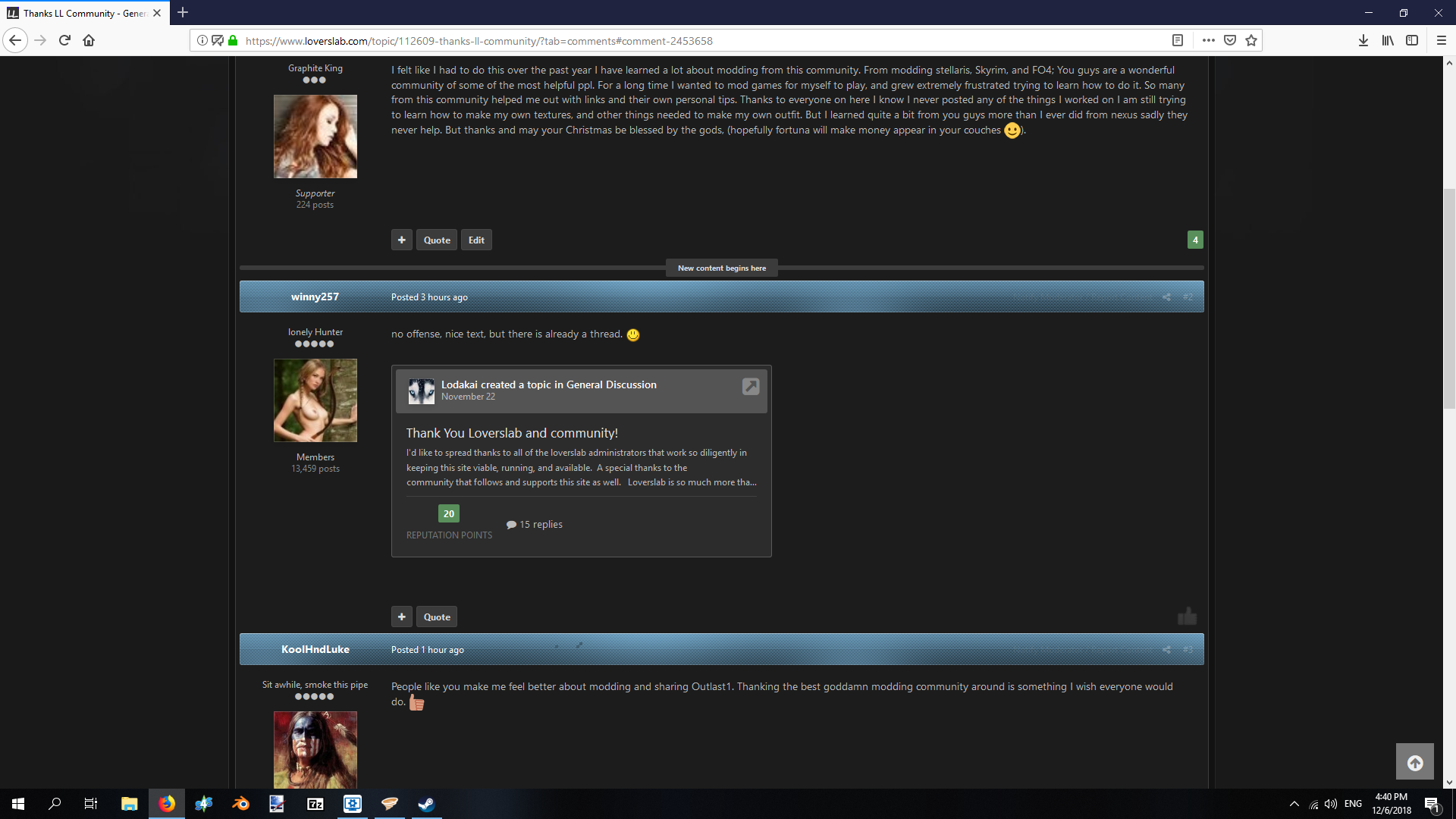The image size is (1456, 819).
Task: Open the Library menu
Action: pos(1388,41)
